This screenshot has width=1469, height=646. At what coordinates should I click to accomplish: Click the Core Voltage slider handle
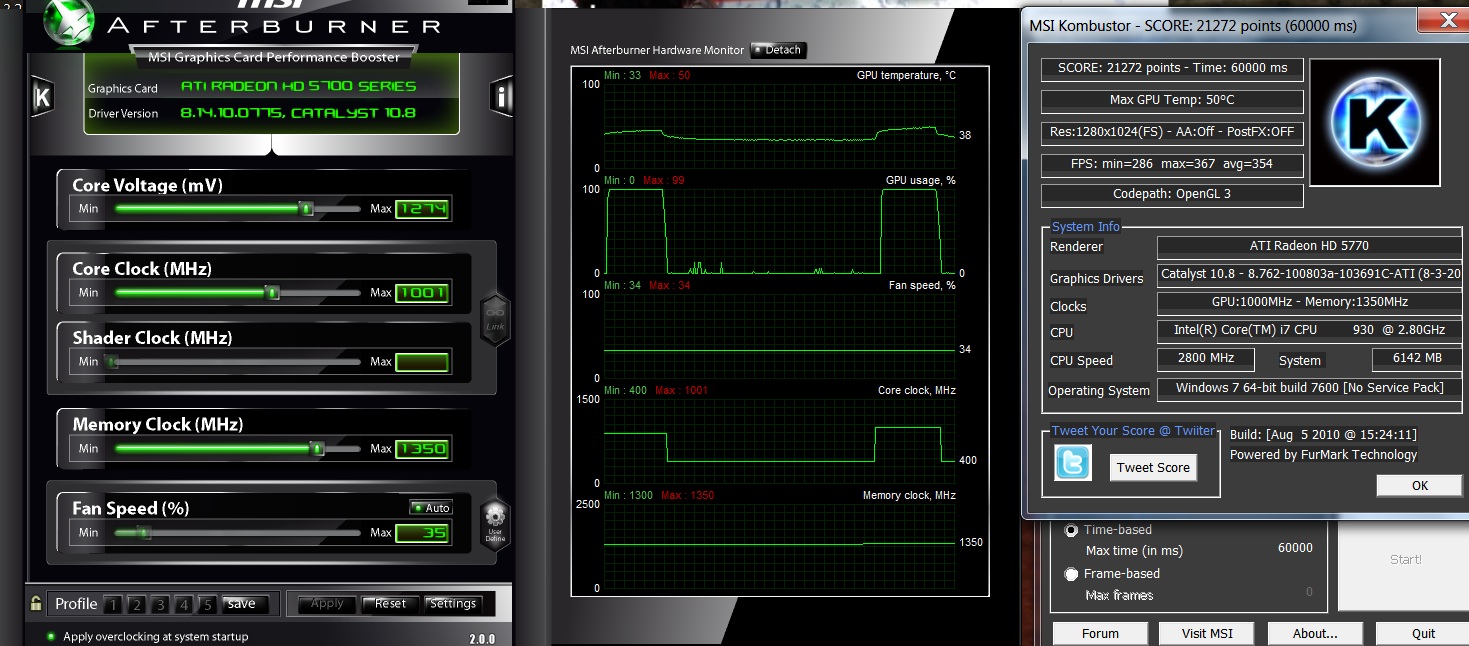307,209
